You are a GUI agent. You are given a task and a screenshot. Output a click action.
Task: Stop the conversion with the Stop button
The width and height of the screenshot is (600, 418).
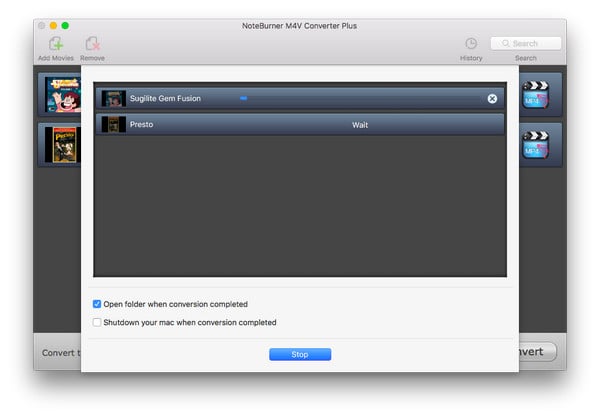coord(300,354)
